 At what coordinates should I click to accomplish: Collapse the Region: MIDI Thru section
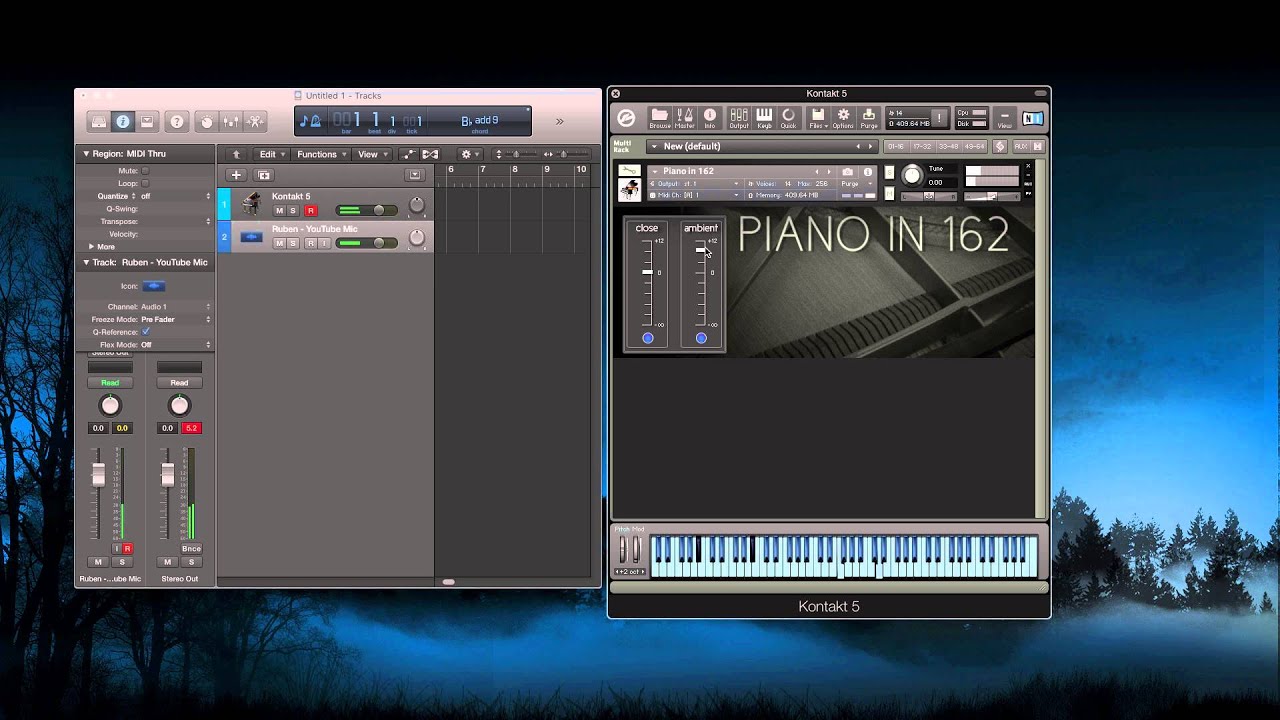coord(86,154)
